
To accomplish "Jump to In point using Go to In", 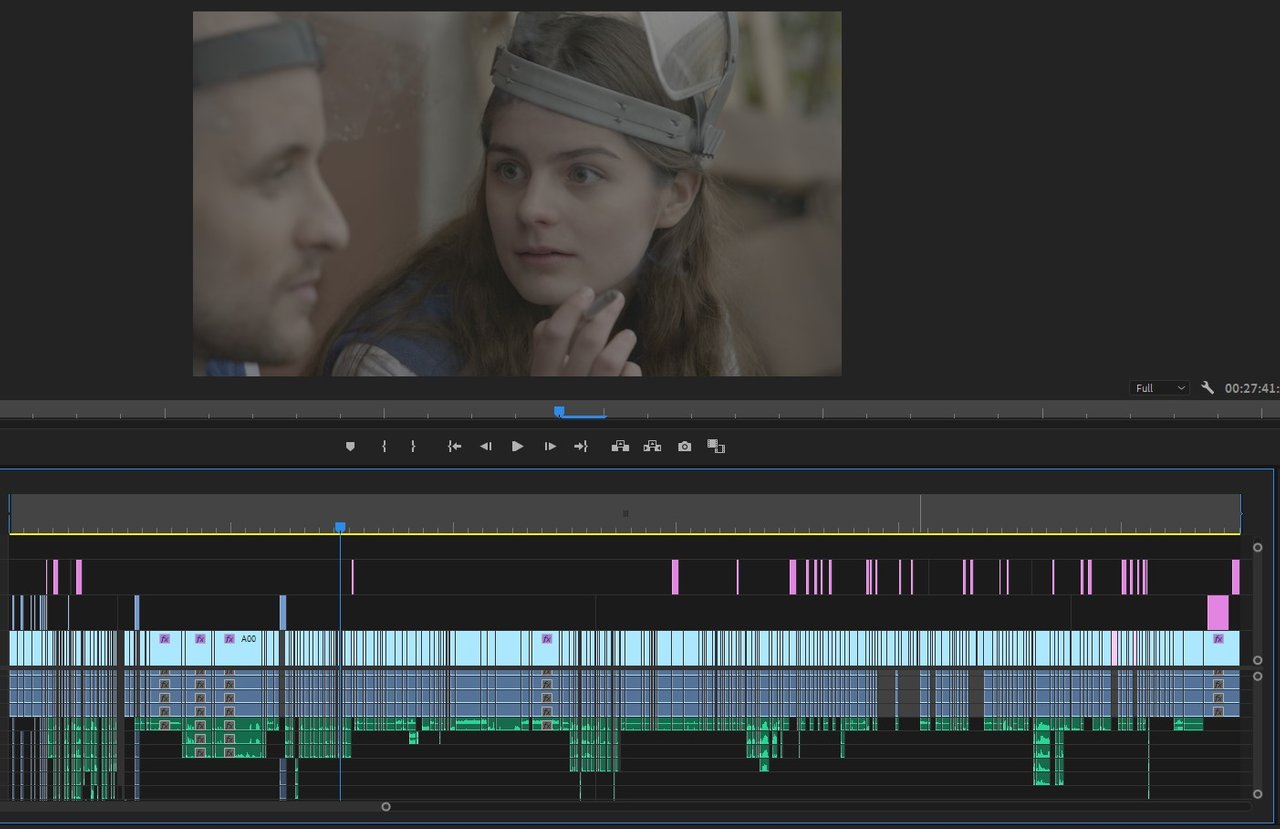I will click(454, 446).
